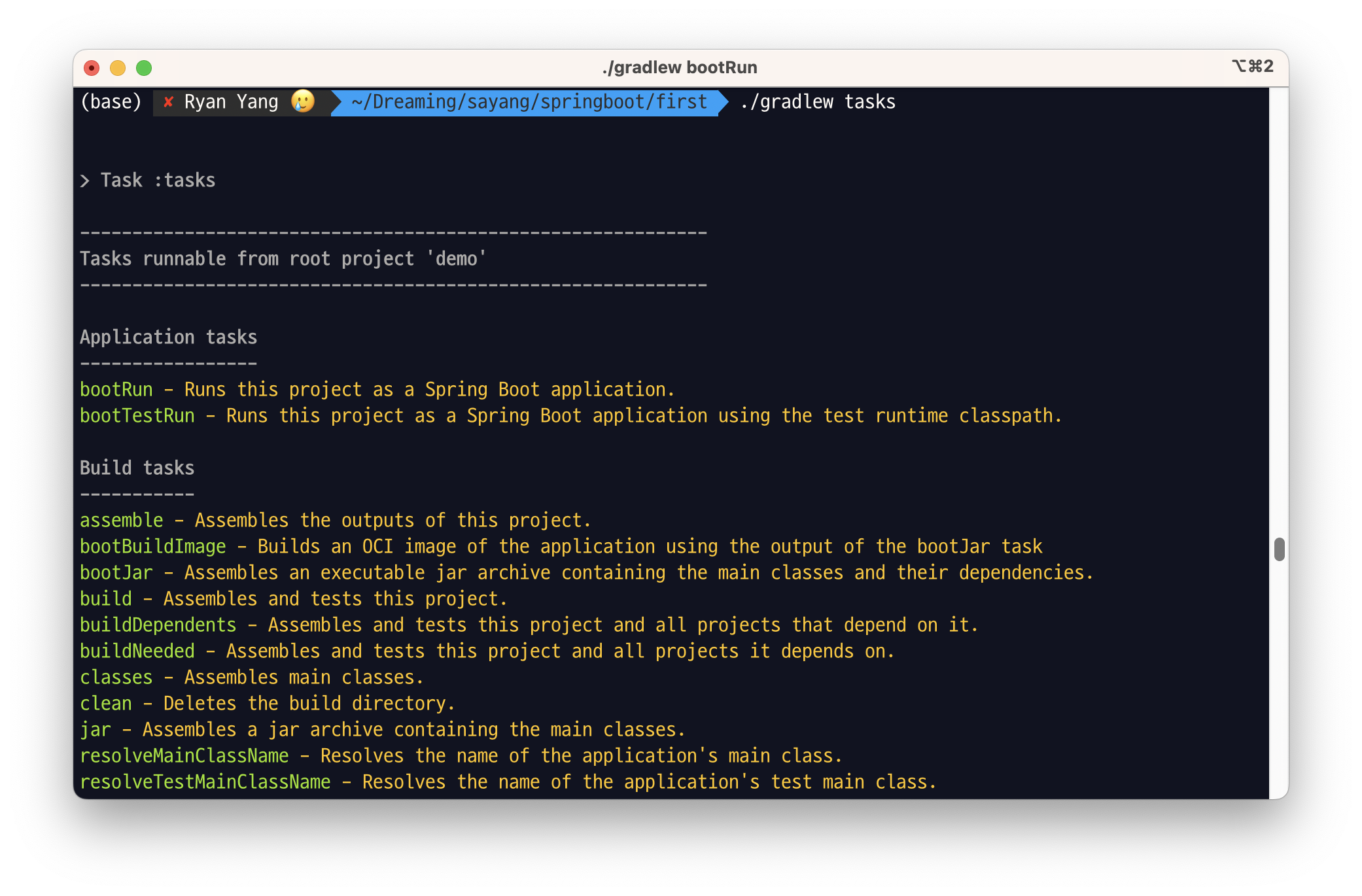Click the yellow minimize window button
Image resolution: width=1362 pixels, height=896 pixels.
pos(118,68)
